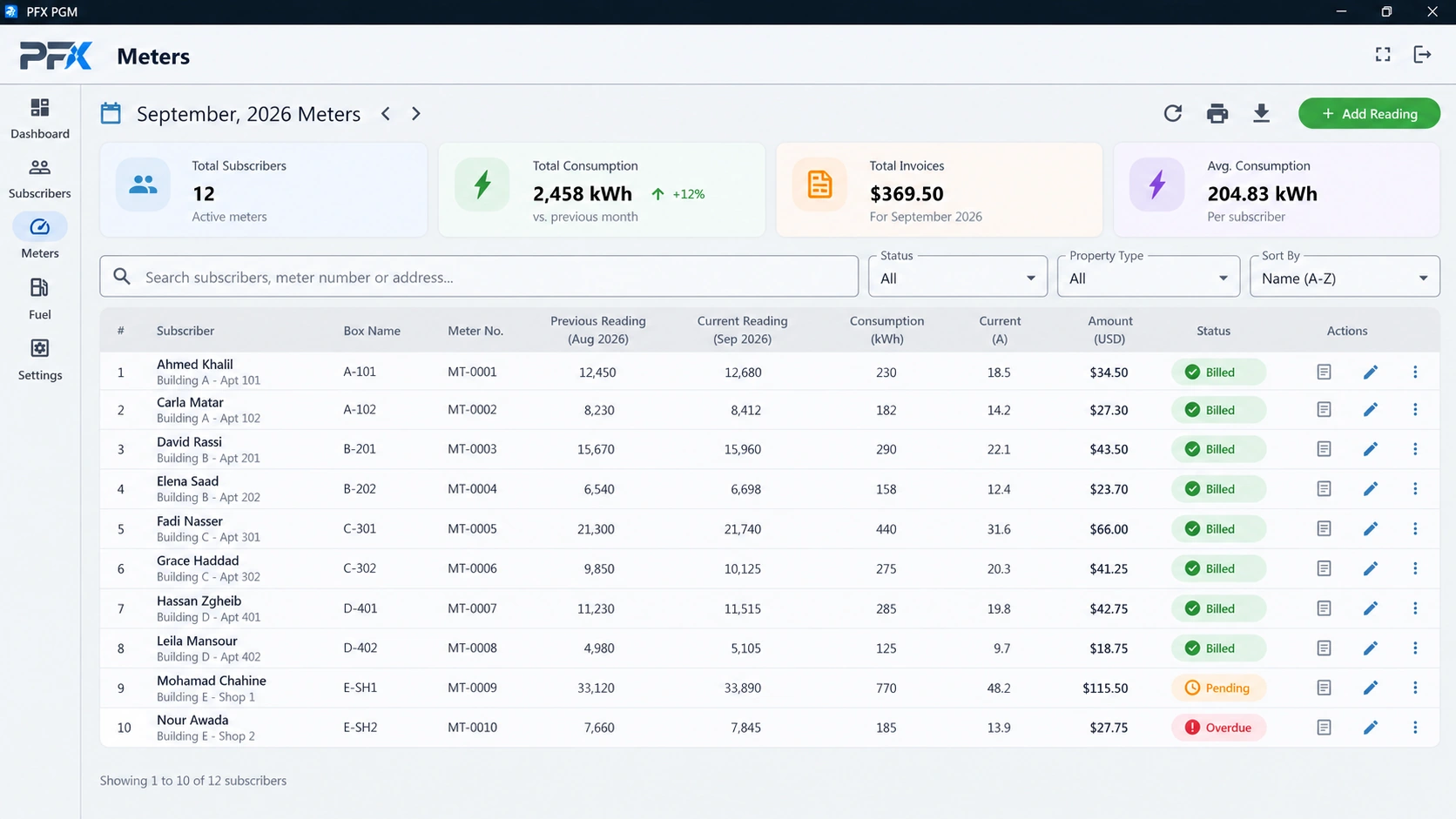1456x819 pixels.
Task: Open more options for Hassan Zgheib
Action: pyautogui.click(x=1415, y=608)
